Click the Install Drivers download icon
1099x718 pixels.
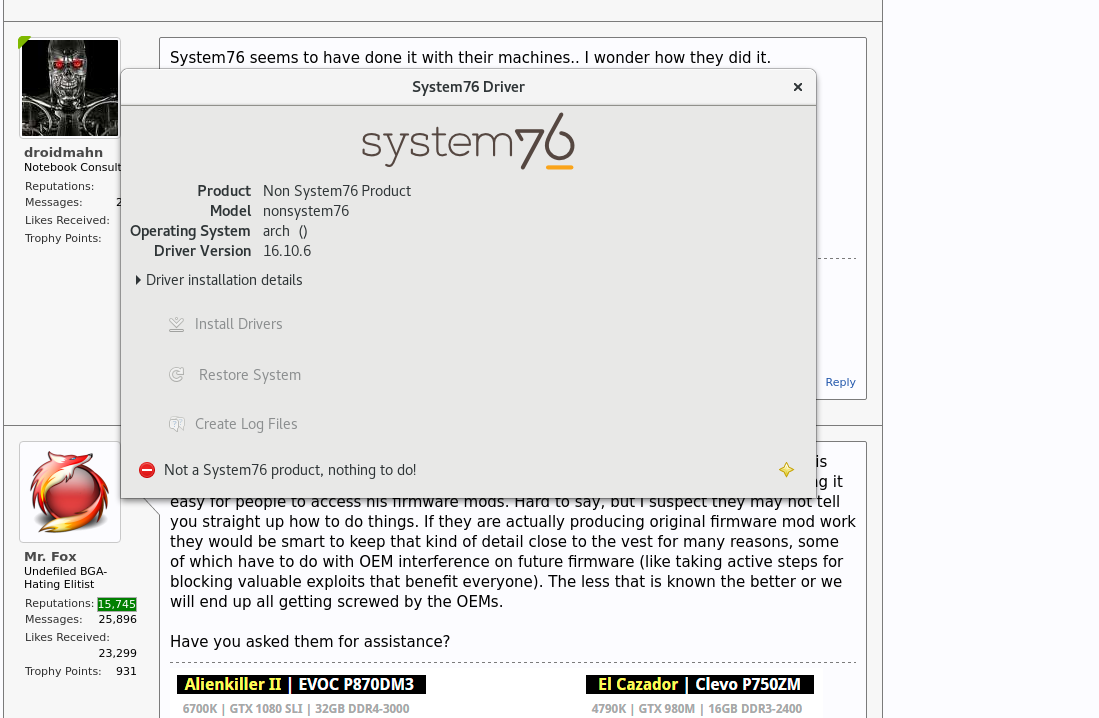click(x=177, y=325)
